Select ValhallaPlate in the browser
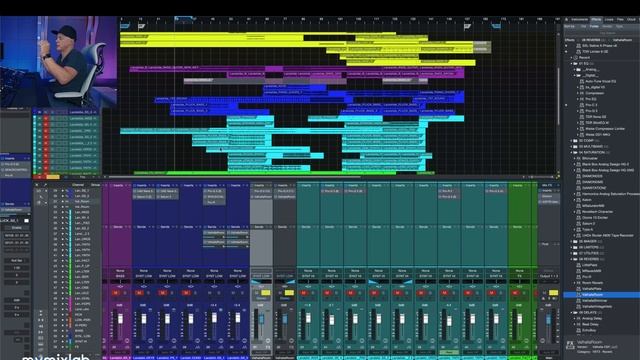This screenshot has height=360, width=640. [591, 289]
